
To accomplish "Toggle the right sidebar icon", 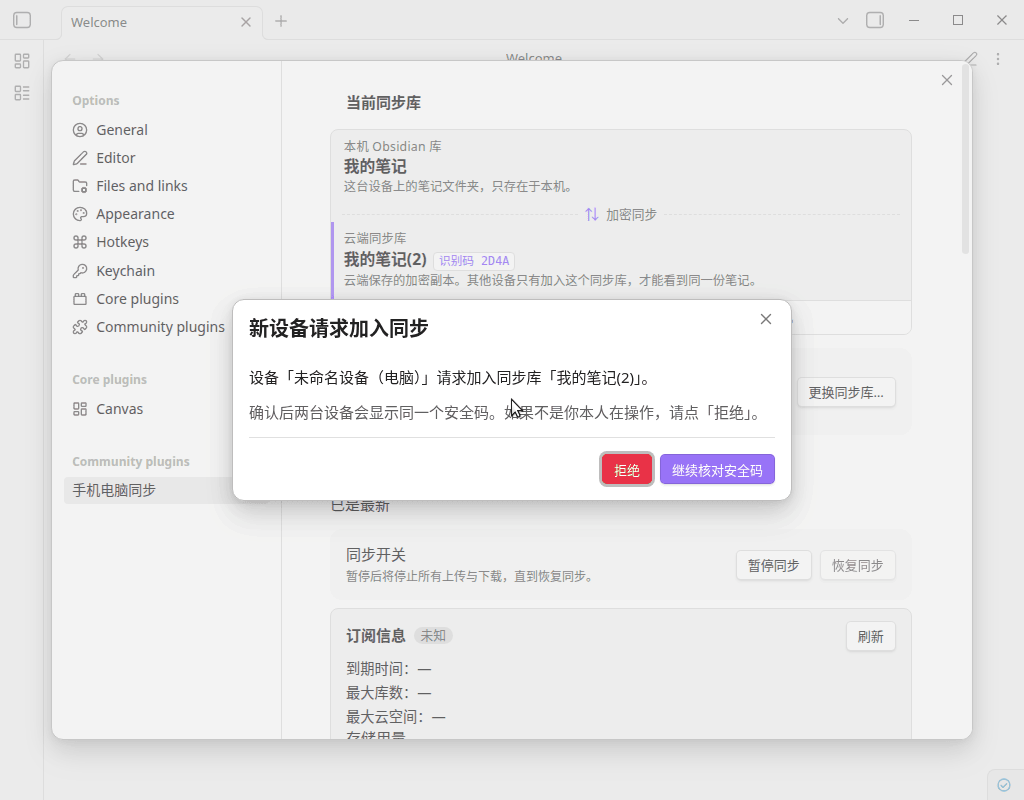I will 874,20.
